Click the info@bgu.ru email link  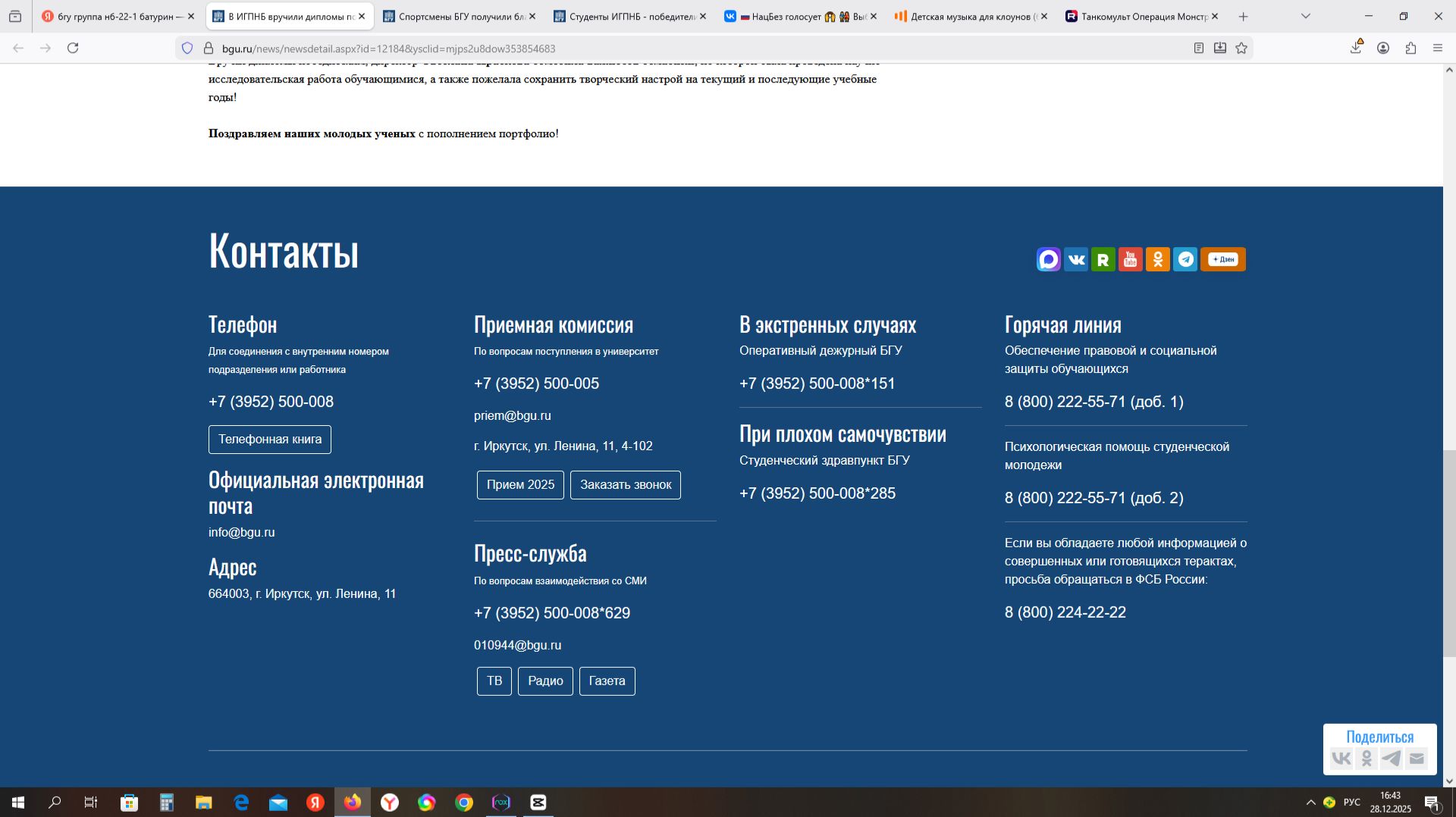pyautogui.click(x=242, y=533)
